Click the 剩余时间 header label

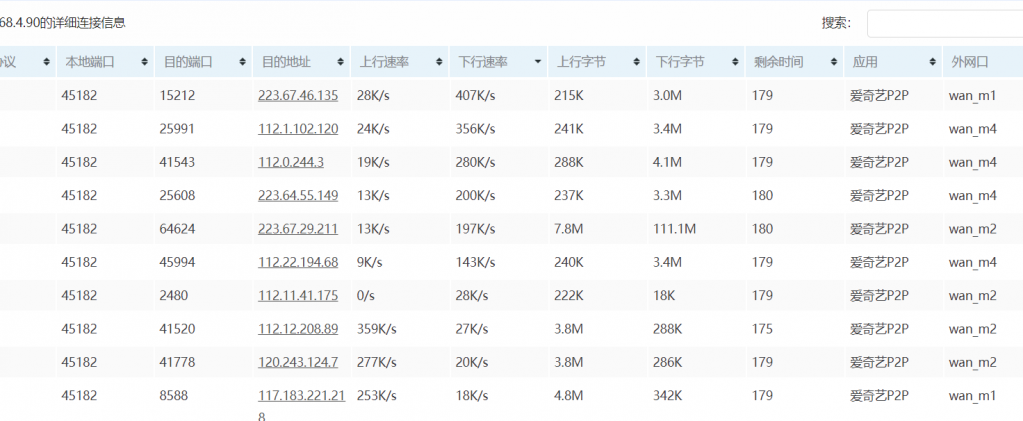coord(778,62)
